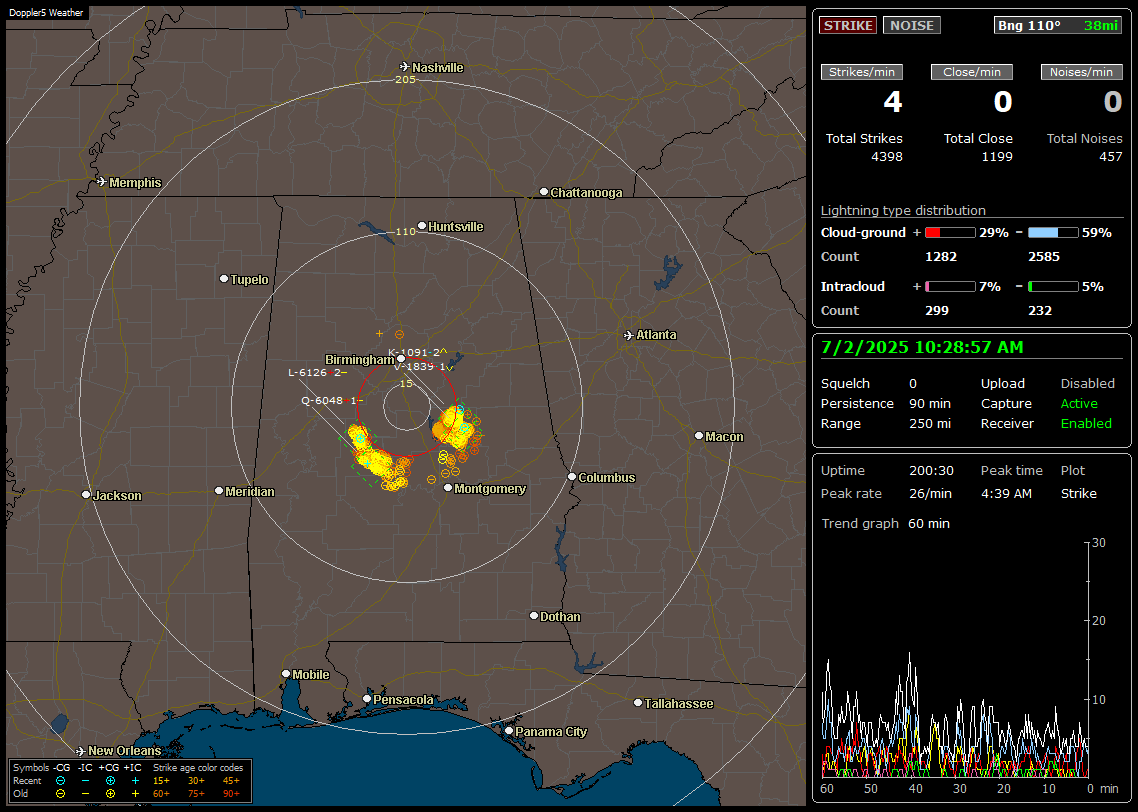Click the Range 250 mi value
This screenshot has height=812, width=1138.
[x=930, y=423]
